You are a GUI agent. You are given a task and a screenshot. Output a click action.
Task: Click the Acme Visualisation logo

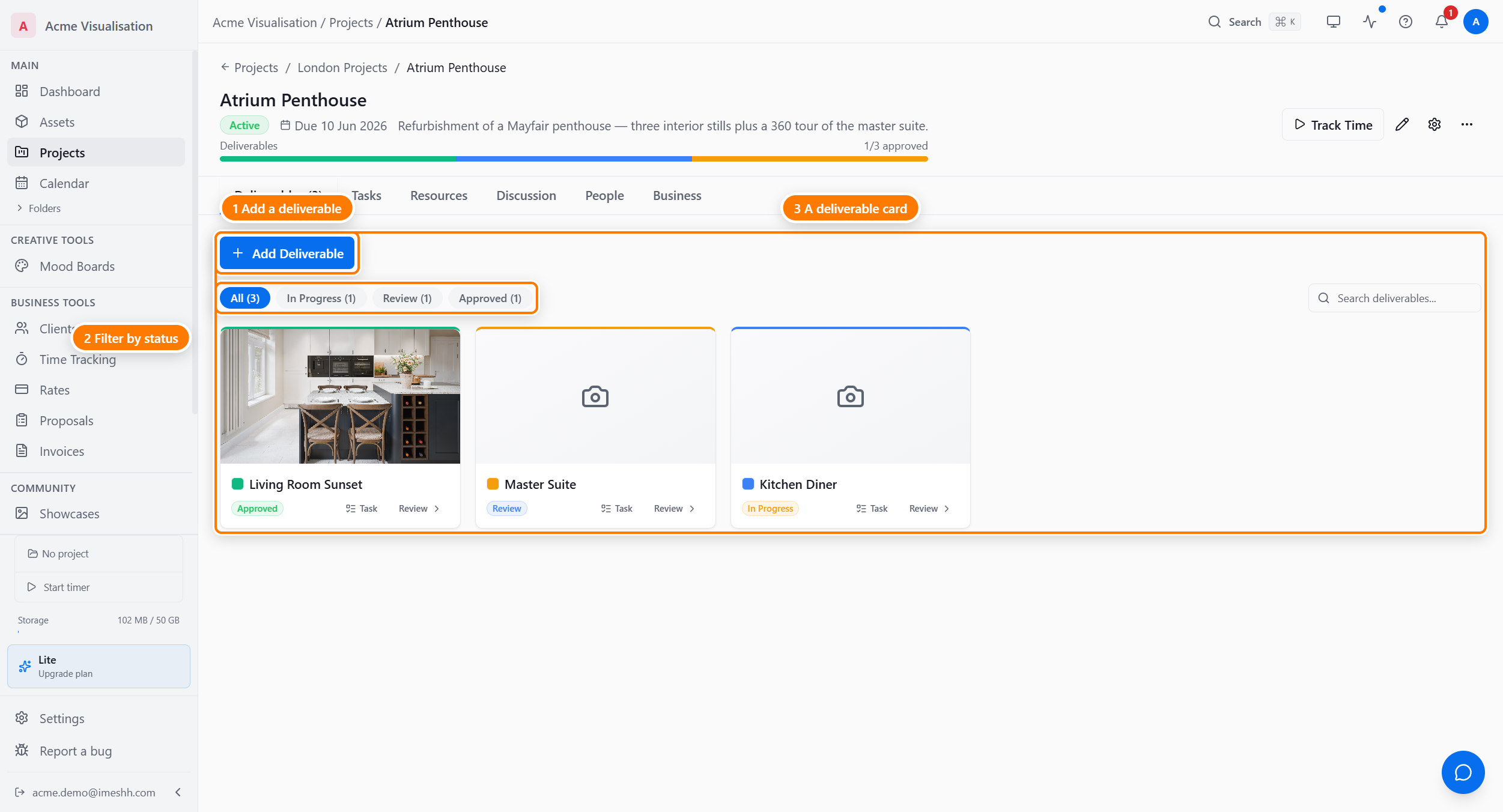click(x=23, y=26)
